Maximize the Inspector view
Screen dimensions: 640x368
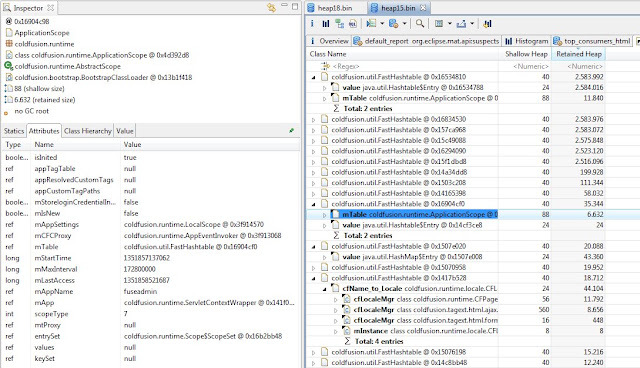[x=295, y=7]
